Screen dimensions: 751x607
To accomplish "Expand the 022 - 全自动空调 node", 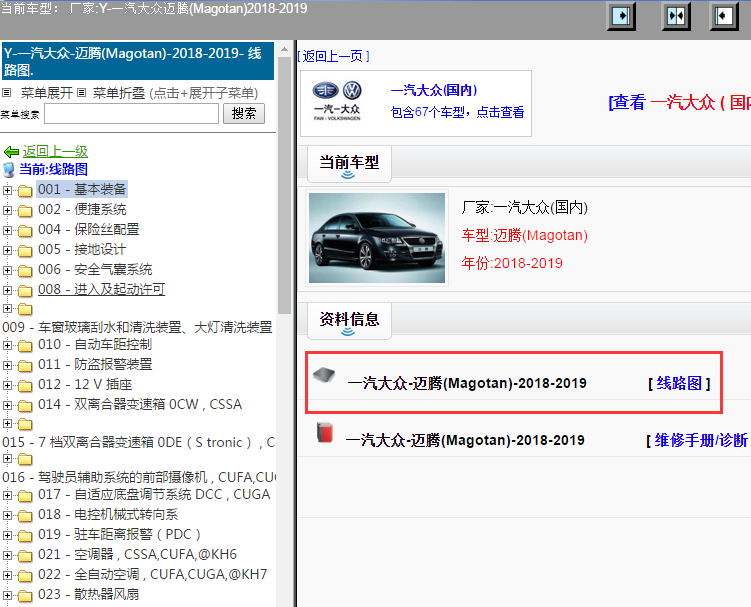I will point(7,575).
